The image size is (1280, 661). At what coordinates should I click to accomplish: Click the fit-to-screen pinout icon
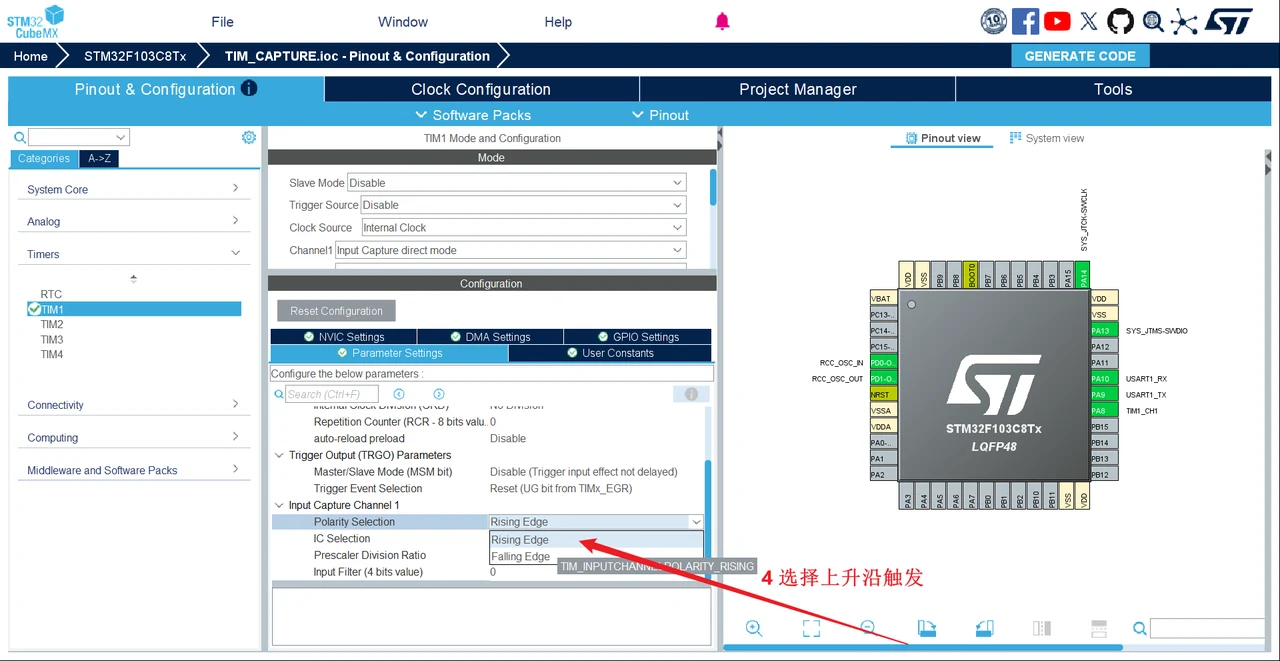tap(811, 628)
